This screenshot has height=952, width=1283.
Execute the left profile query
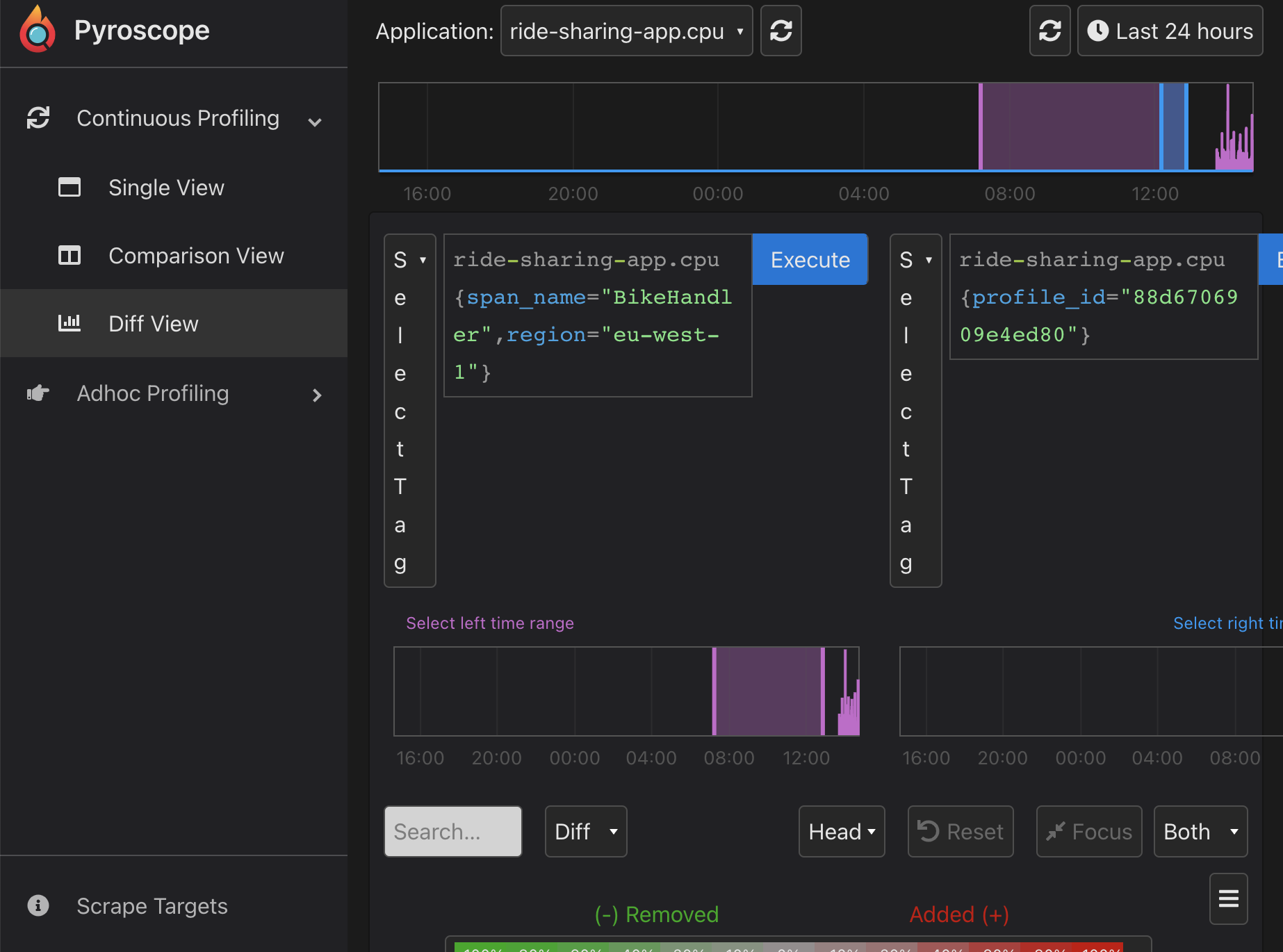(x=809, y=259)
